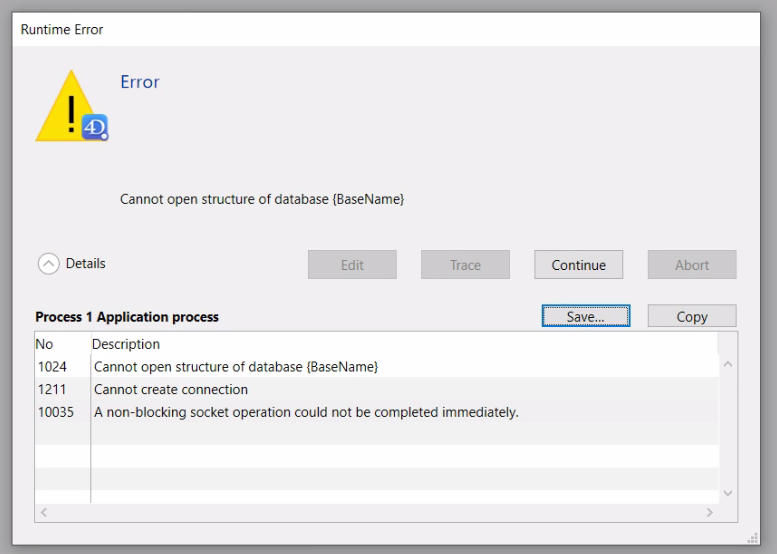Collapse the Details disclosure arrow
The width and height of the screenshot is (777, 554).
[48, 264]
